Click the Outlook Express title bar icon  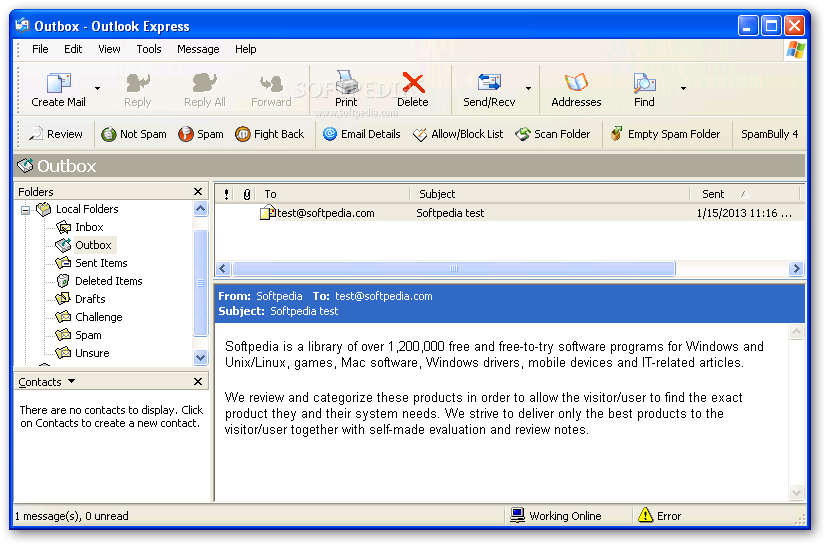23,25
